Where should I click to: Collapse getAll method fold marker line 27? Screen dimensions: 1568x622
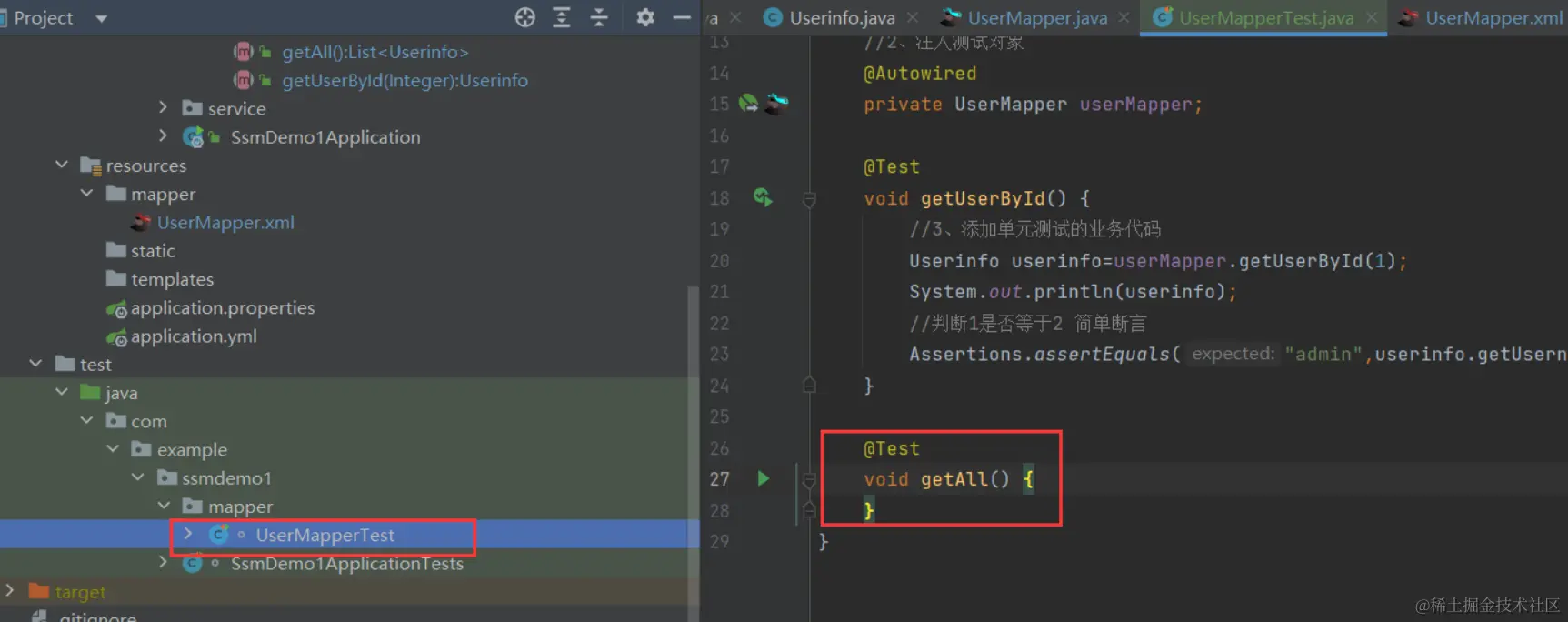(809, 479)
